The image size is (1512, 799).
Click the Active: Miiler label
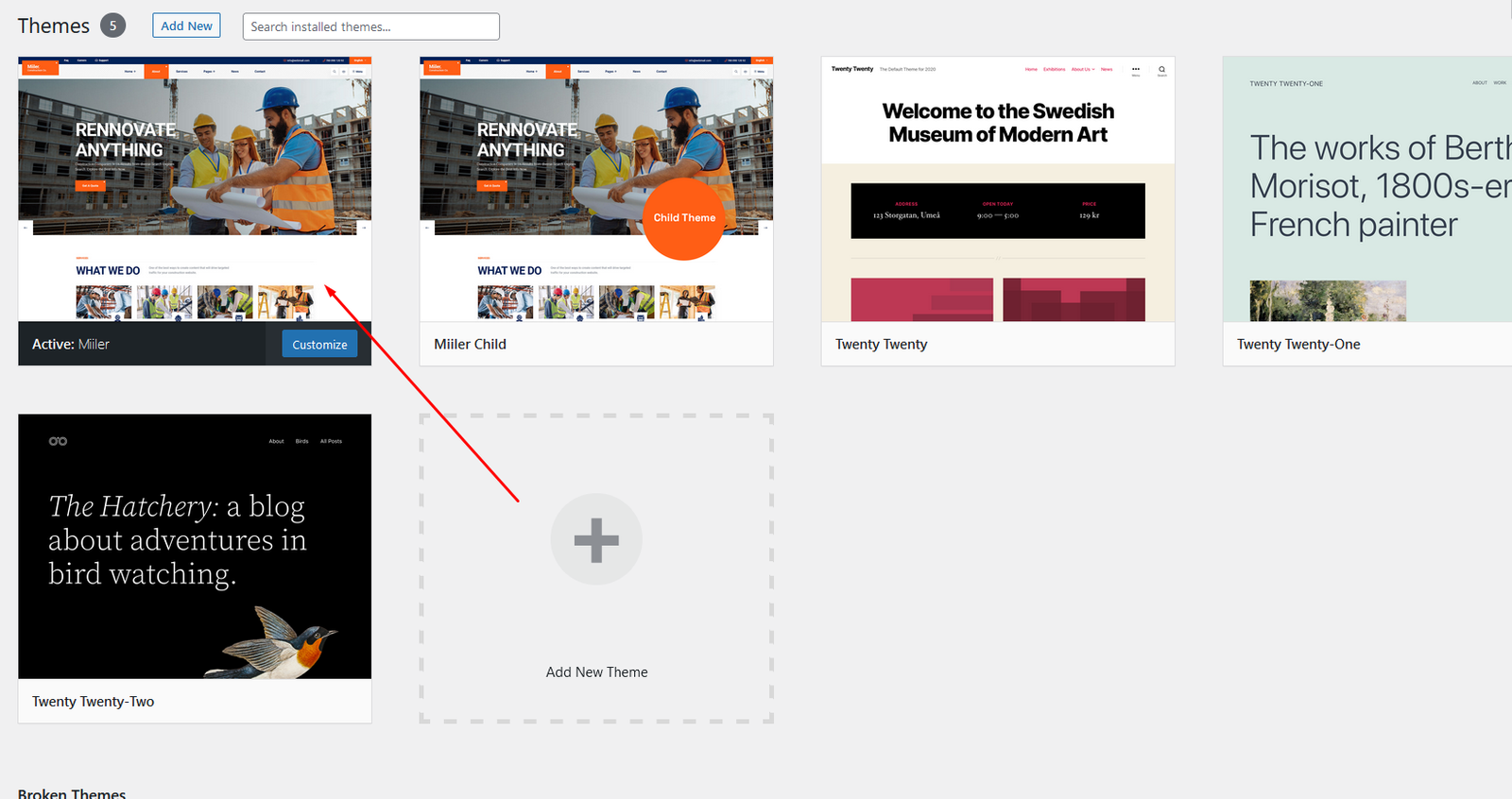(71, 345)
